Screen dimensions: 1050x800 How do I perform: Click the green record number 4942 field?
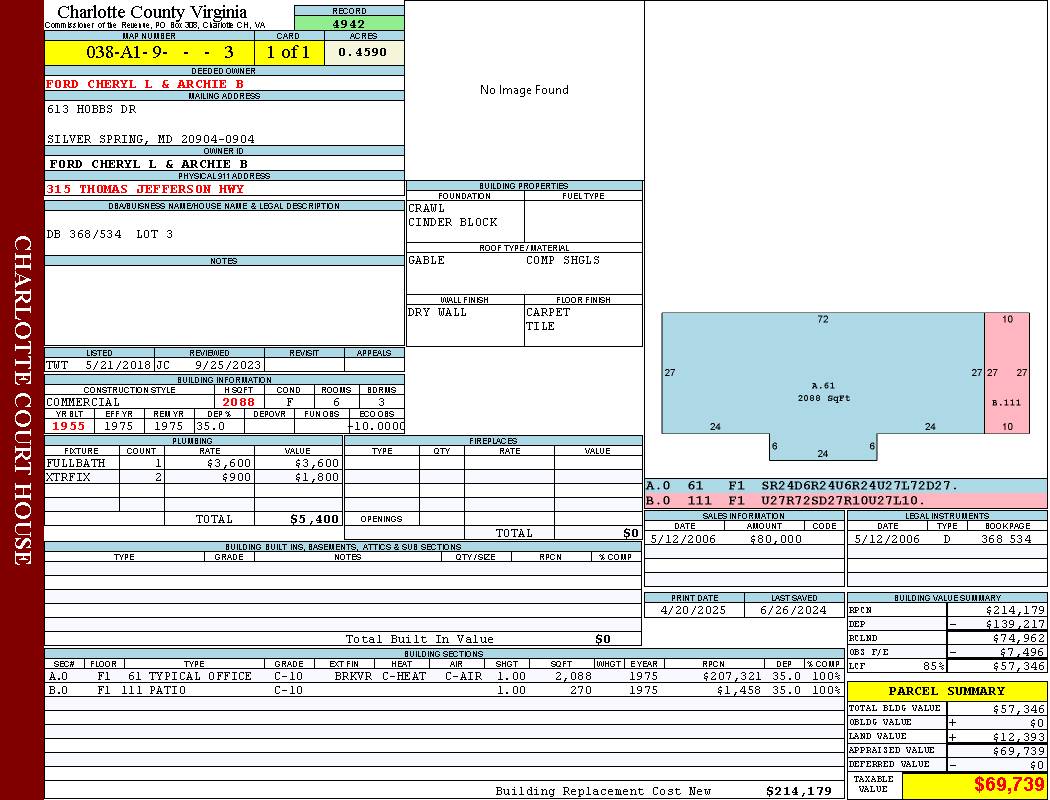click(349, 23)
